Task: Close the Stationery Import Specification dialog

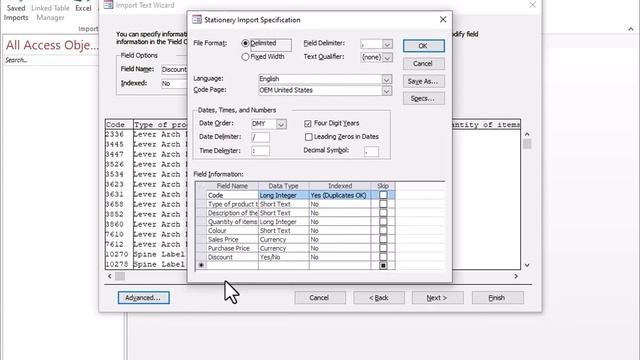Action: point(443,20)
